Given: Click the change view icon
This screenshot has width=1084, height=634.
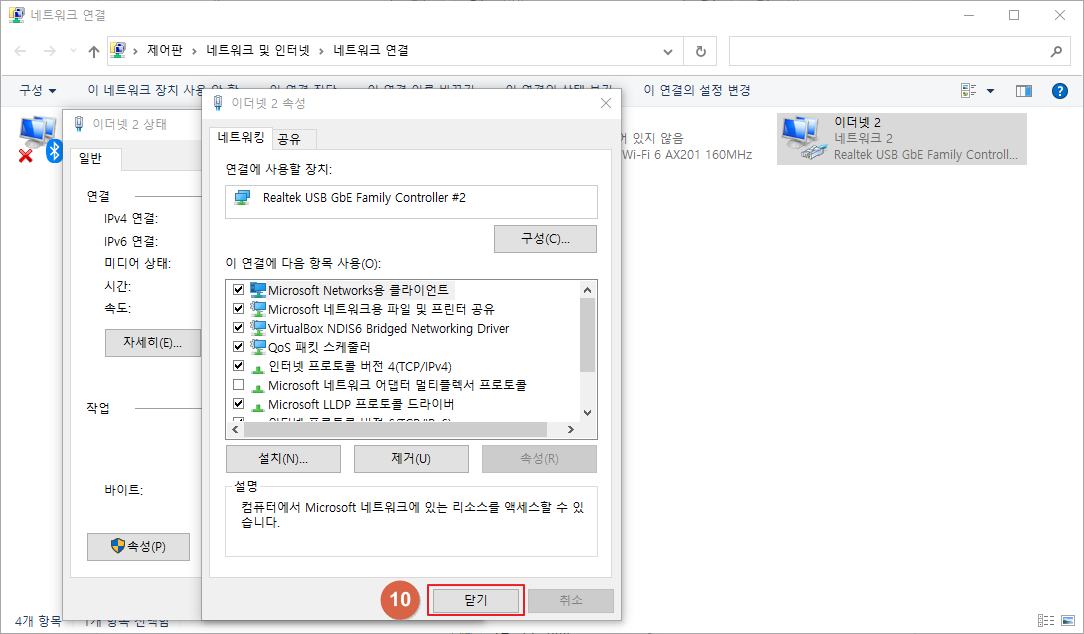Looking at the screenshot, I should tap(969, 91).
